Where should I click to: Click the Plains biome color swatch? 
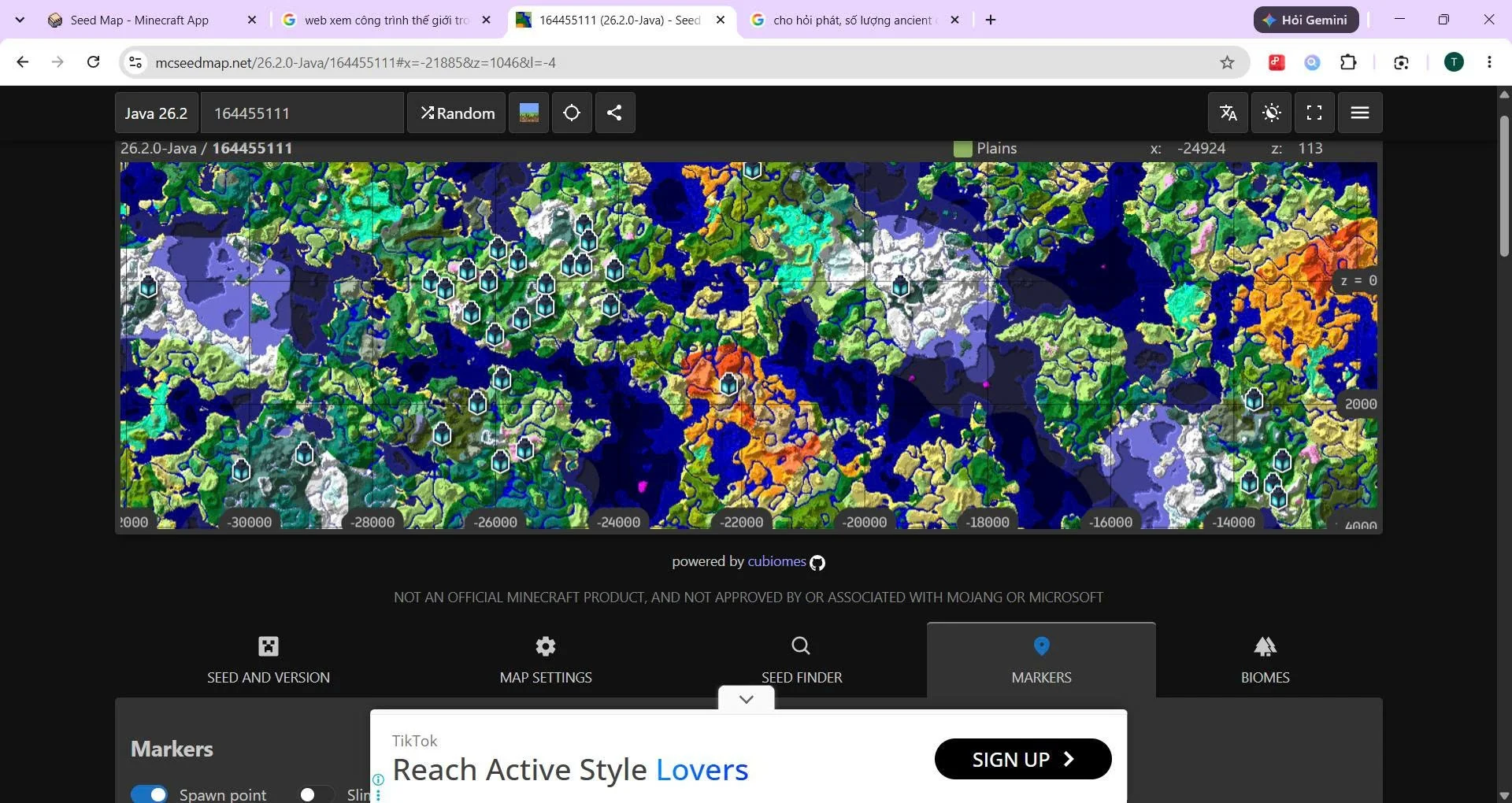click(962, 149)
